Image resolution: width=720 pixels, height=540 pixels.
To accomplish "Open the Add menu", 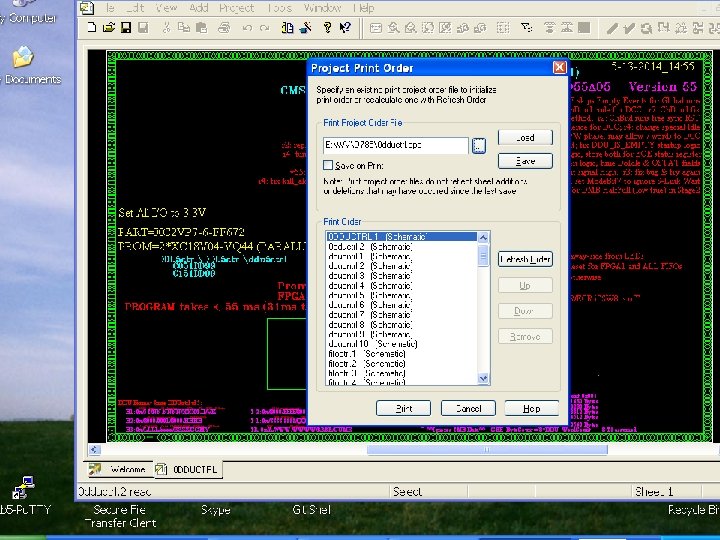I will [198, 8].
